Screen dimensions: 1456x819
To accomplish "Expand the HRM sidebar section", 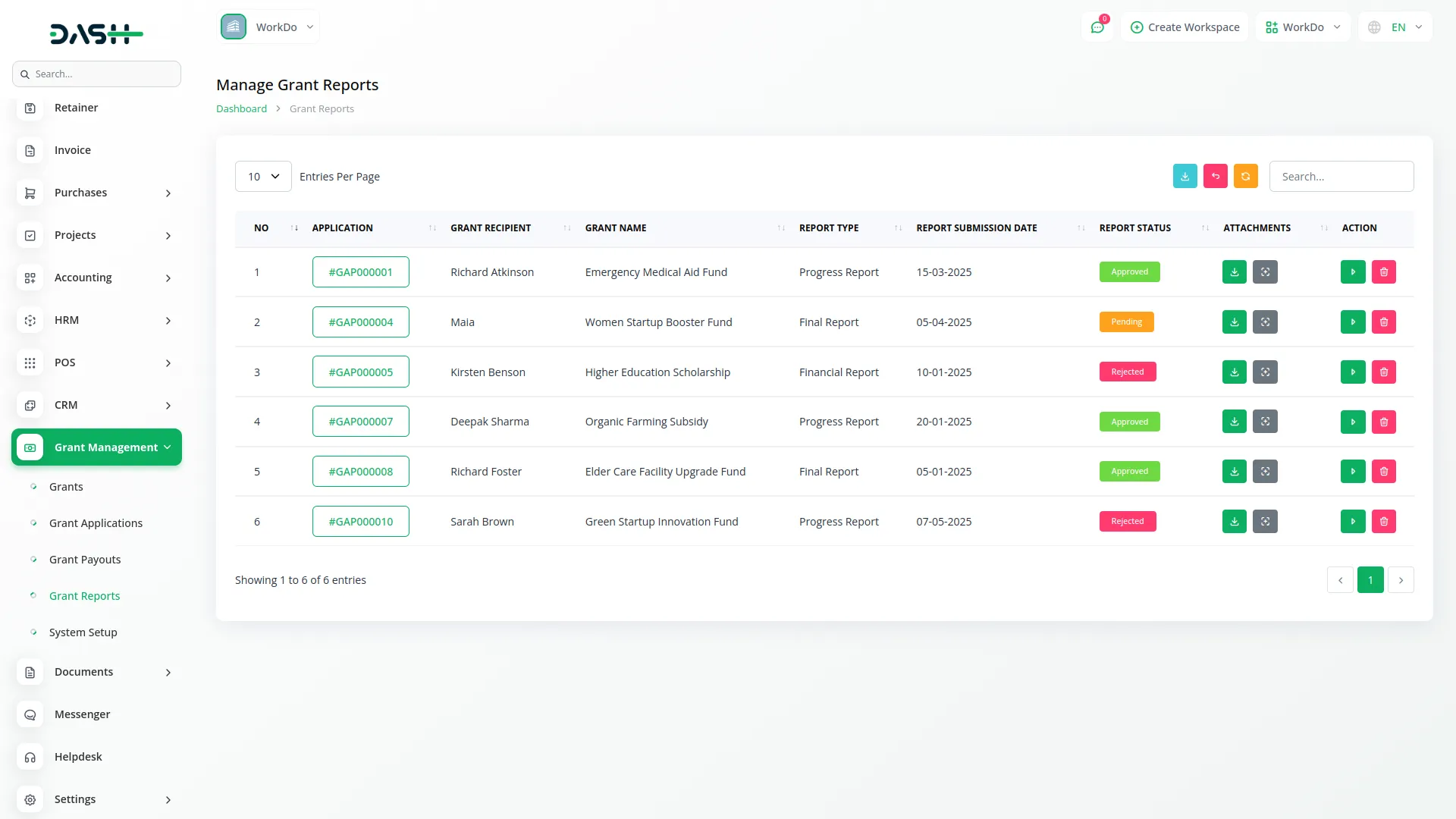I will point(97,319).
